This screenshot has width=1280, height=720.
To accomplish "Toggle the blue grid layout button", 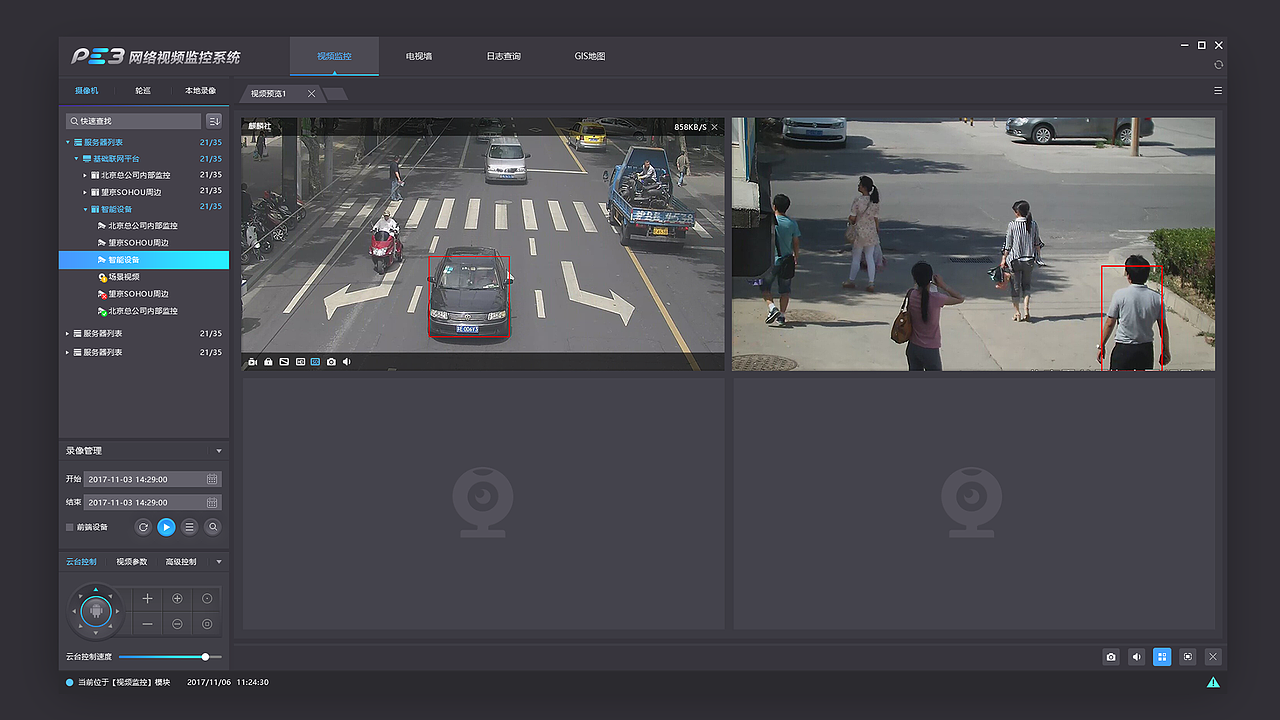I will [x=1162, y=657].
